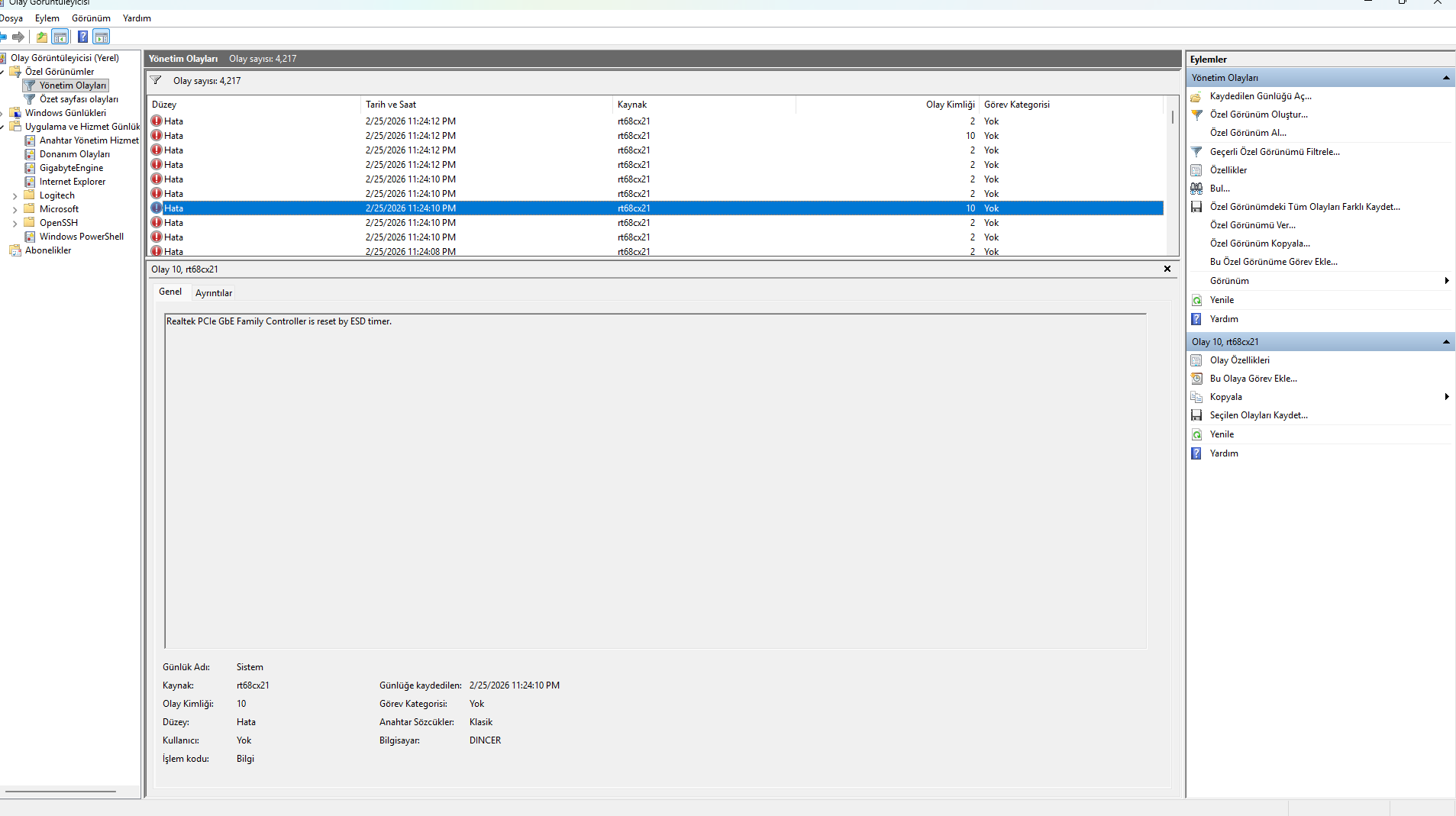Sort by the 'Tarih ve Saat' column header

(x=486, y=105)
